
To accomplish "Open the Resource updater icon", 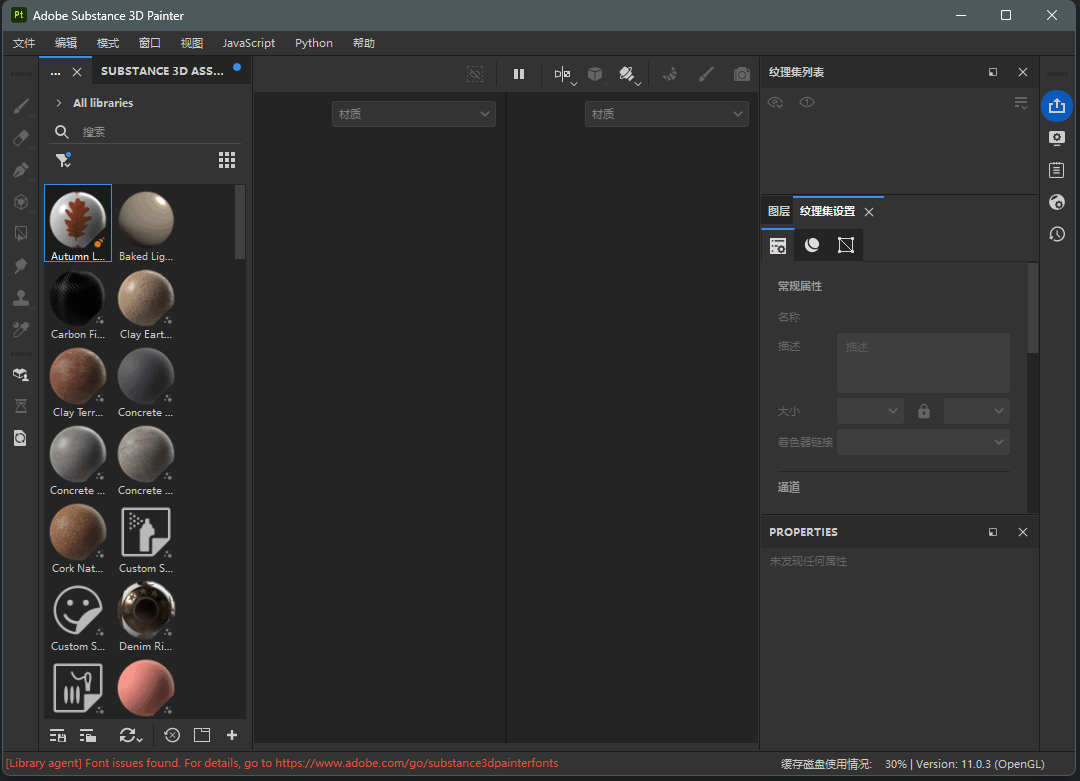I will pyautogui.click(x=21, y=439).
